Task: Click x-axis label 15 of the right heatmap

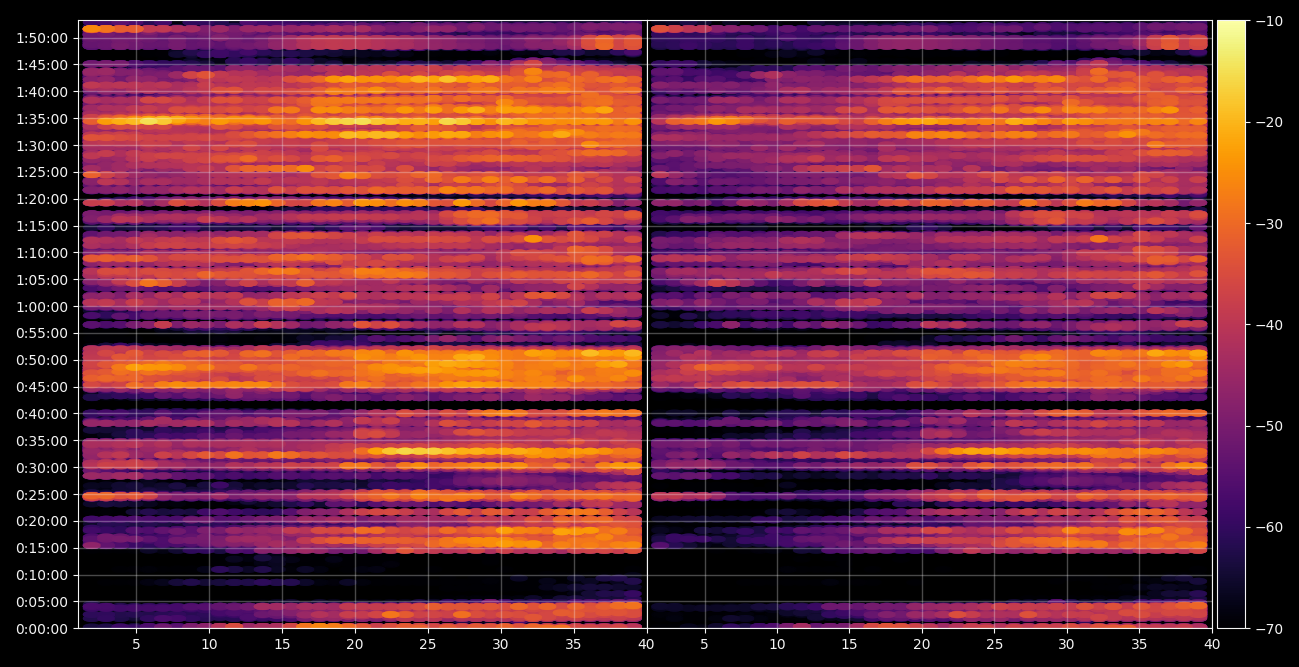Action: [849, 645]
